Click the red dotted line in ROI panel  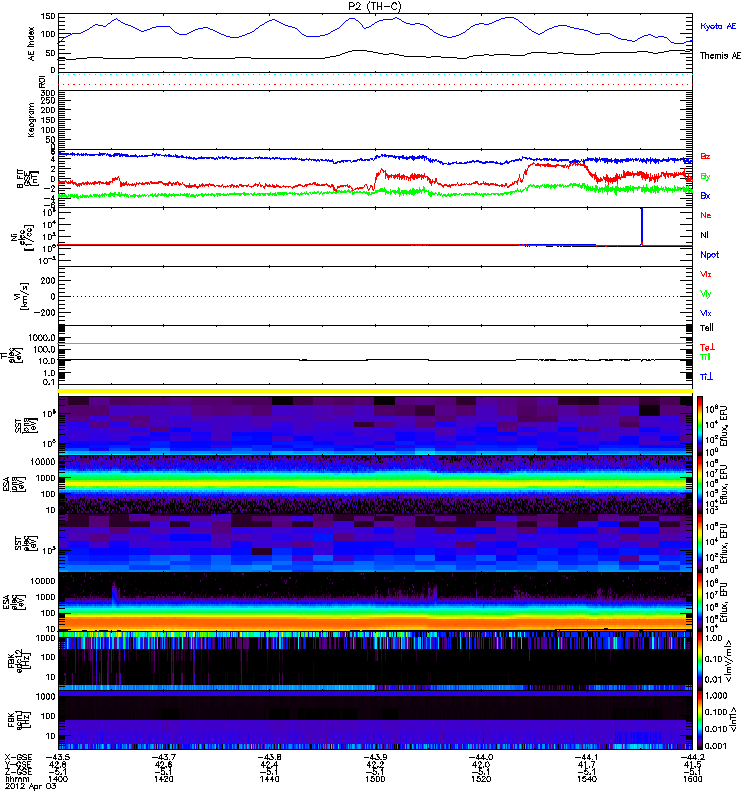pyautogui.click(x=375, y=85)
